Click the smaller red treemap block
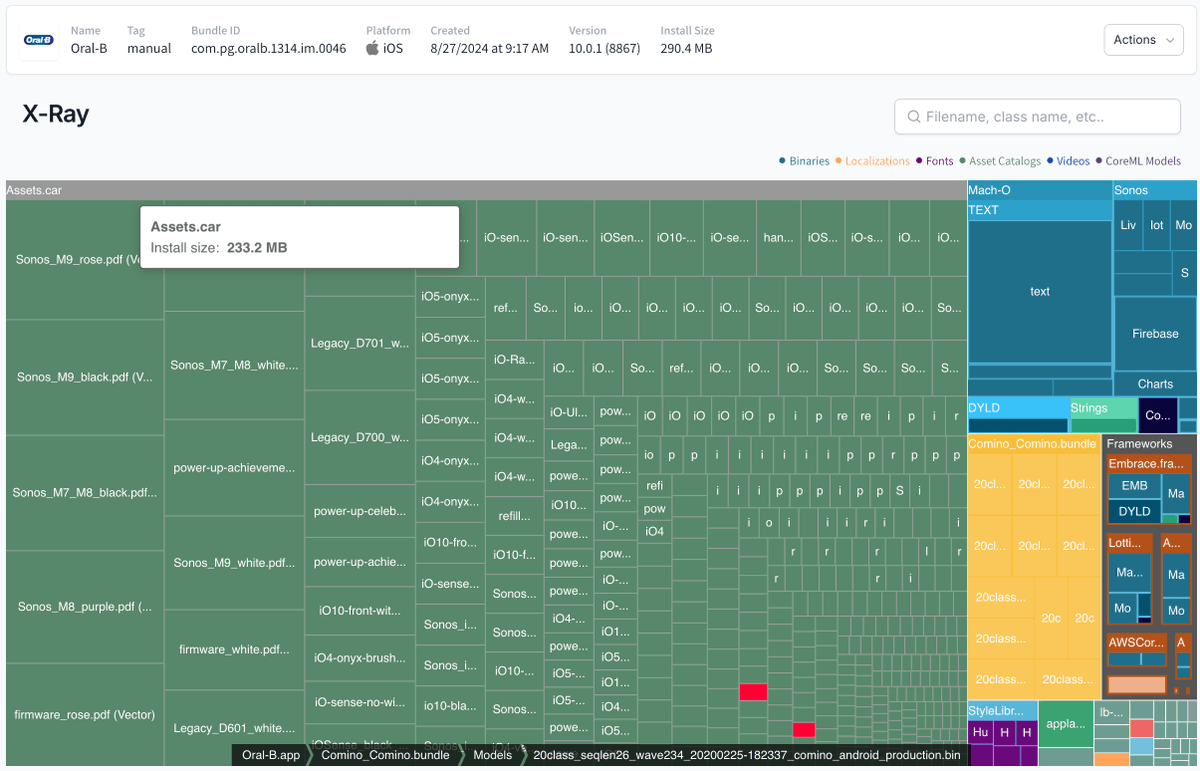Viewport: 1200px width, 771px height. [804, 730]
